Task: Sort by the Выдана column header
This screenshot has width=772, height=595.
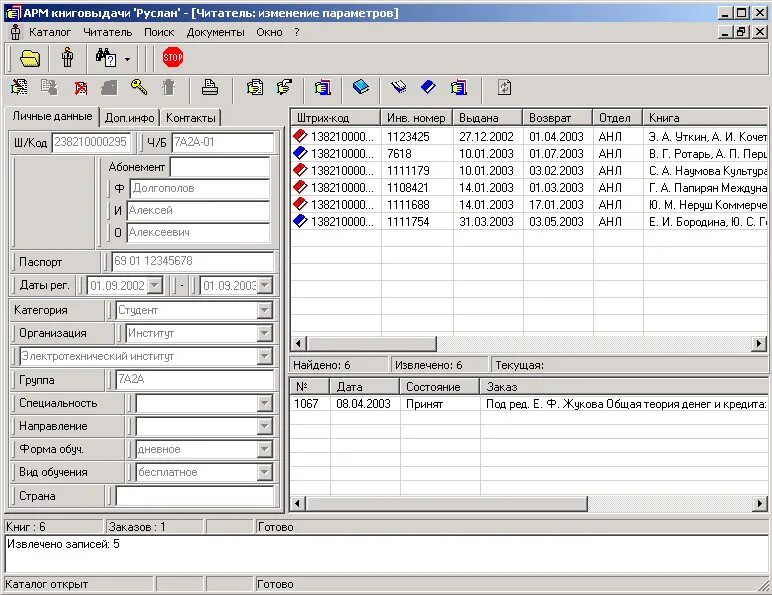Action: (487, 118)
